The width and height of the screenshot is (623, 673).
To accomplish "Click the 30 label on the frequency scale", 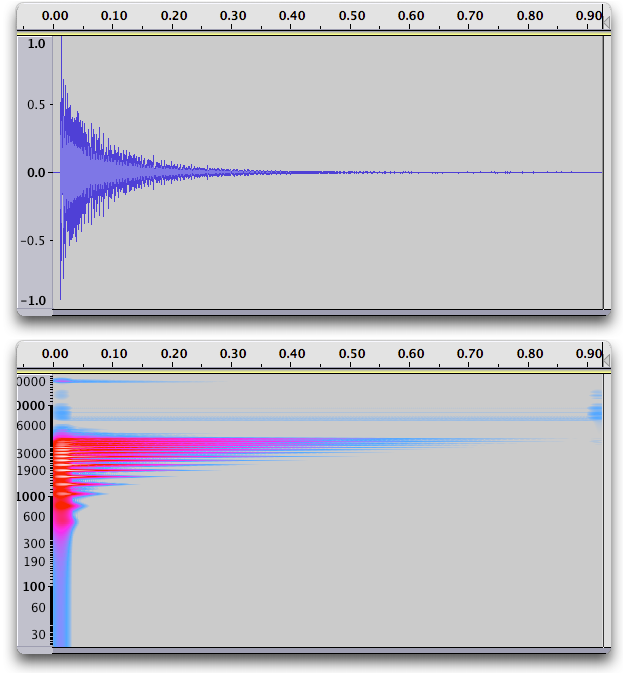I will tap(38, 634).
